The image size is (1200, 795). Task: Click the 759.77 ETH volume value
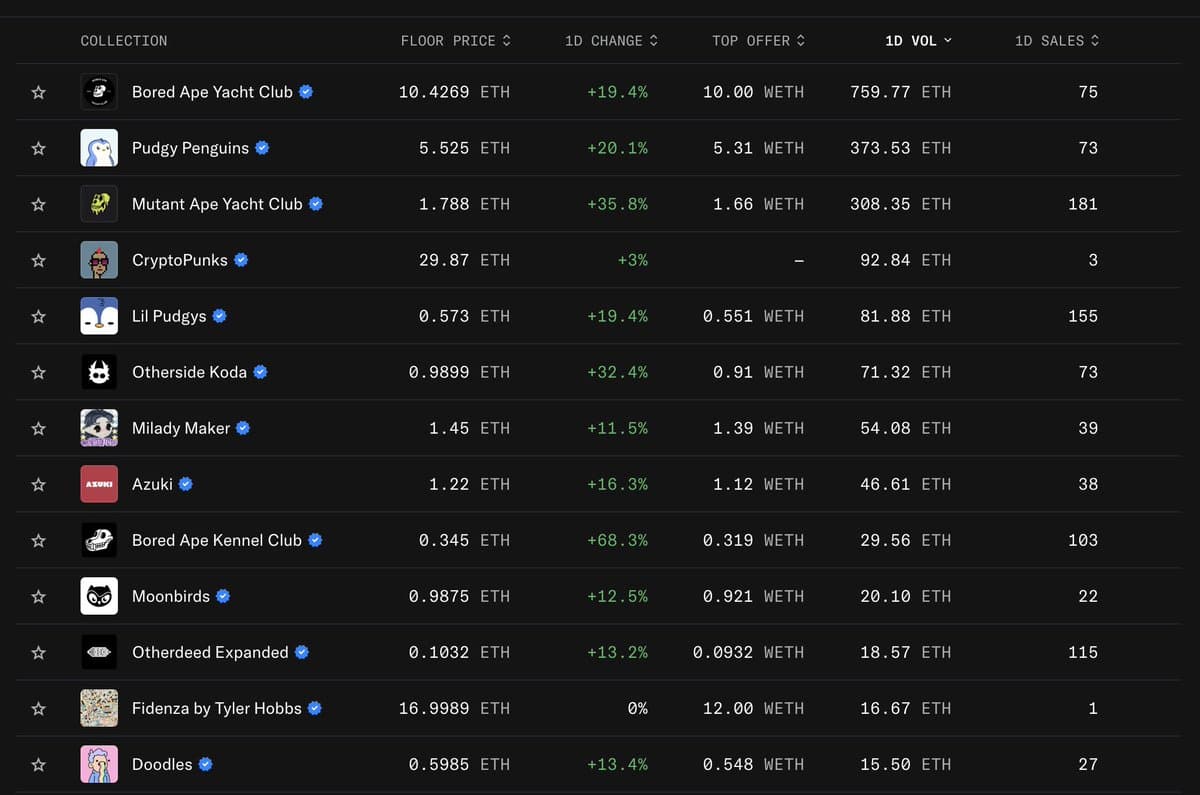point(900,92)
